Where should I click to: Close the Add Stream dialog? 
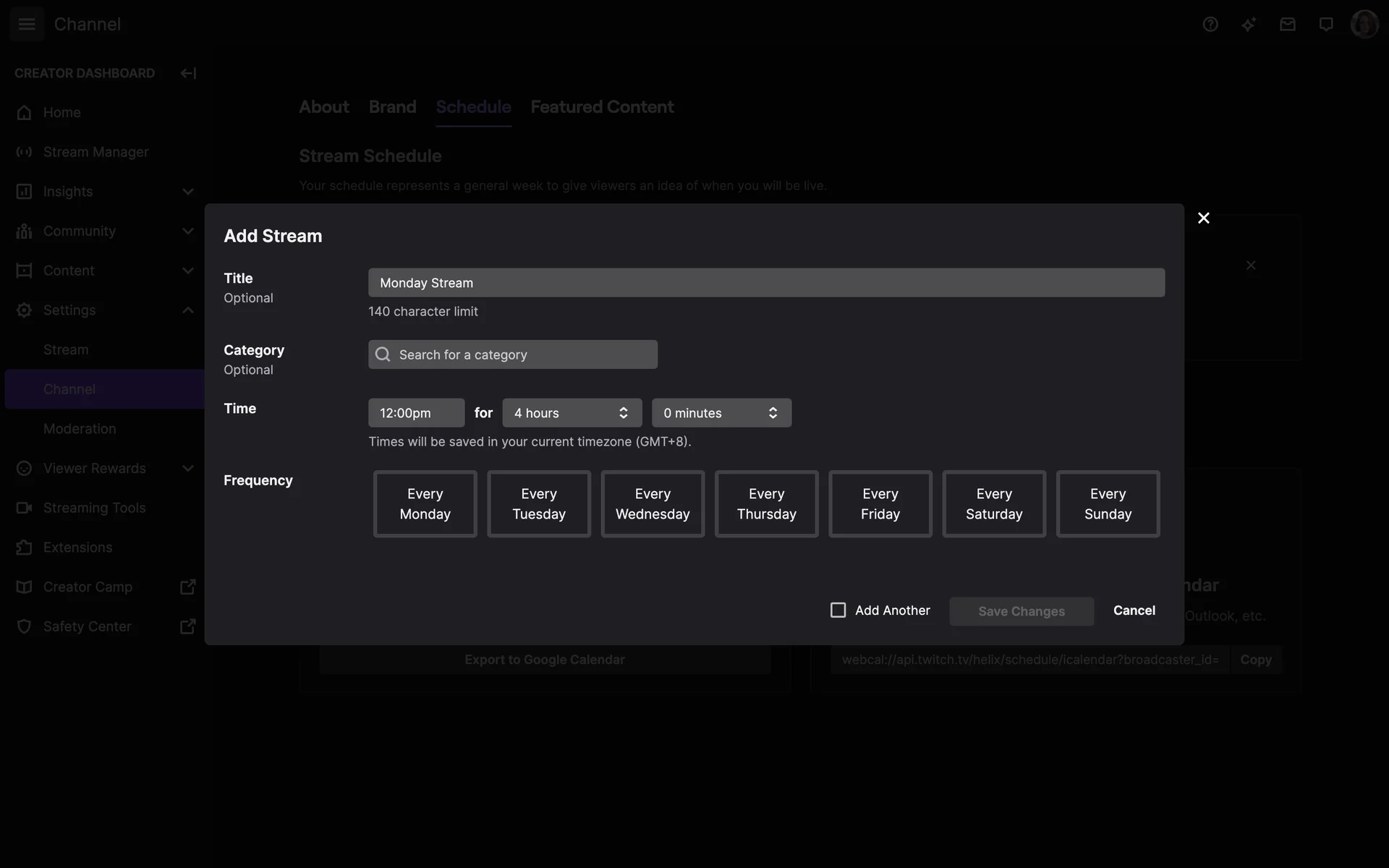pyautogui.click(x=1203, y=218)
